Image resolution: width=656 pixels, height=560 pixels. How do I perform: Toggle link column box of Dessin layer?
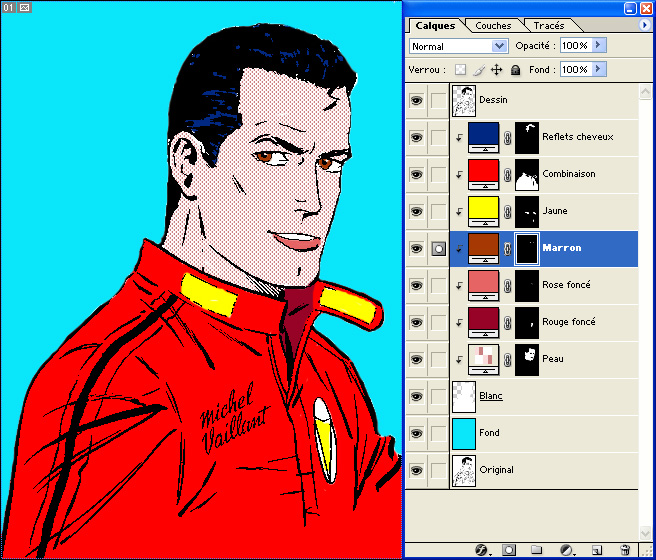438,101
